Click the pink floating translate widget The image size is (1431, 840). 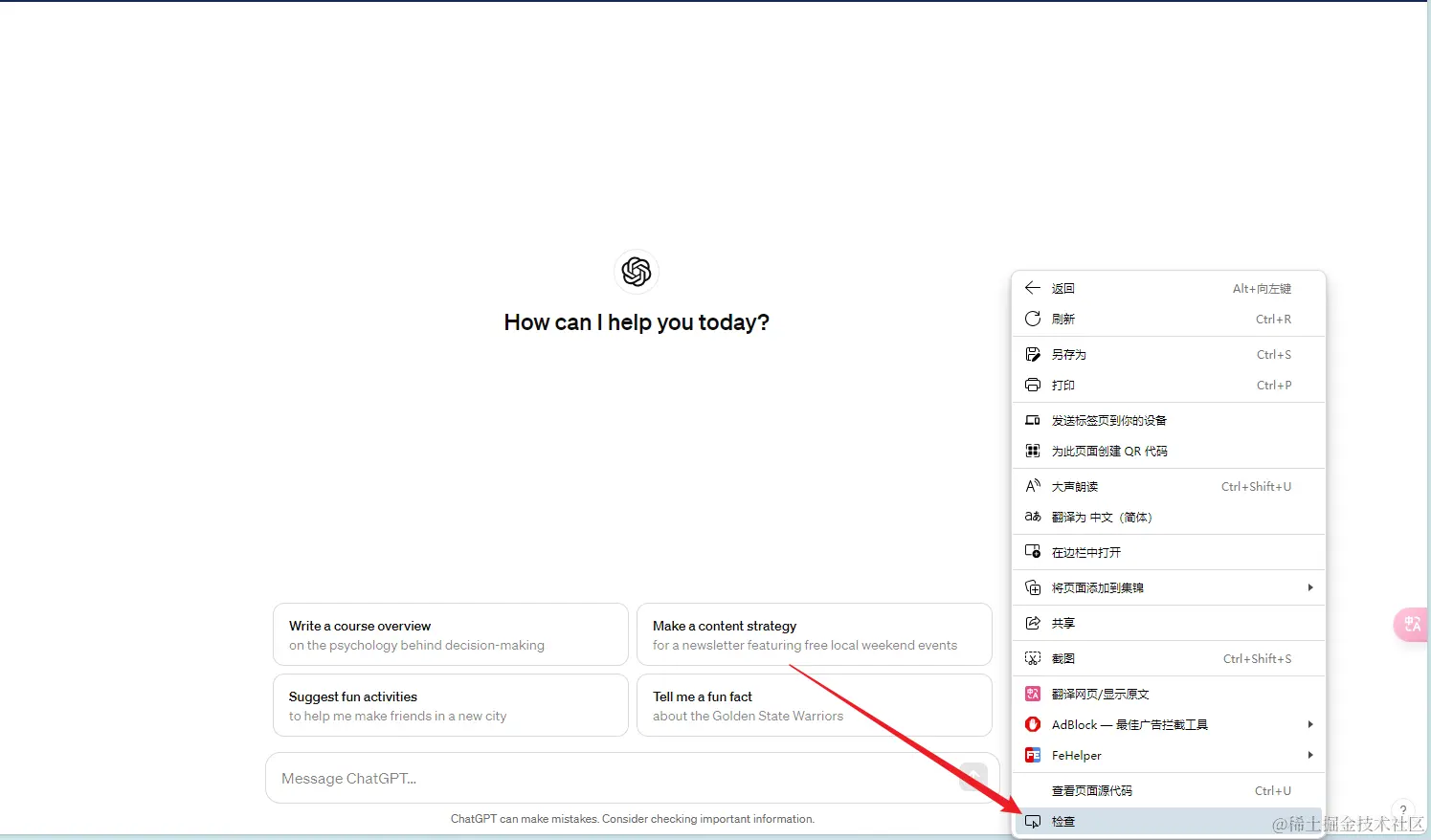pyautogui.click(x=1411, y=625)
